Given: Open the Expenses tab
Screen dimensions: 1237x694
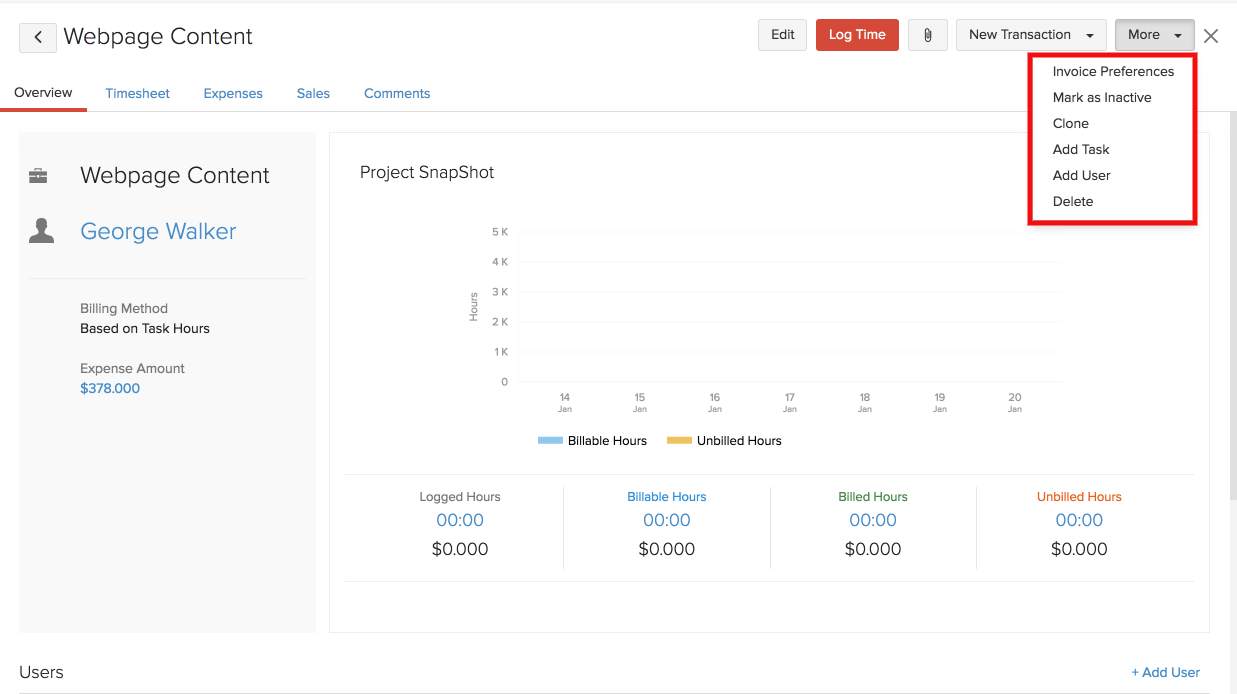Looking at the screenshot, I should (233, 94).
